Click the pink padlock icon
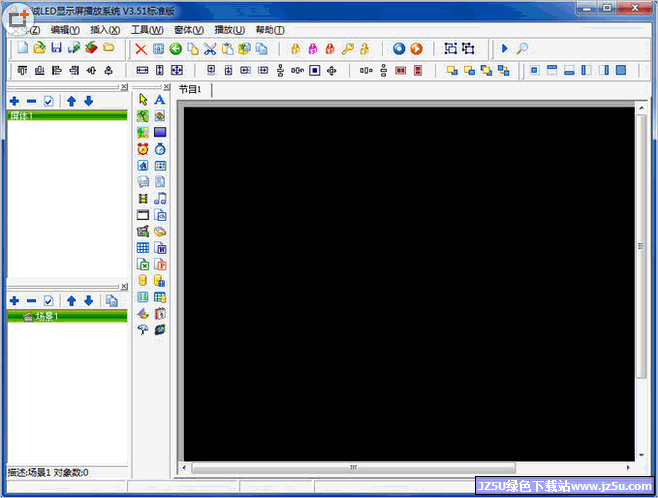 pyautogui.click(x=313, y=49)
